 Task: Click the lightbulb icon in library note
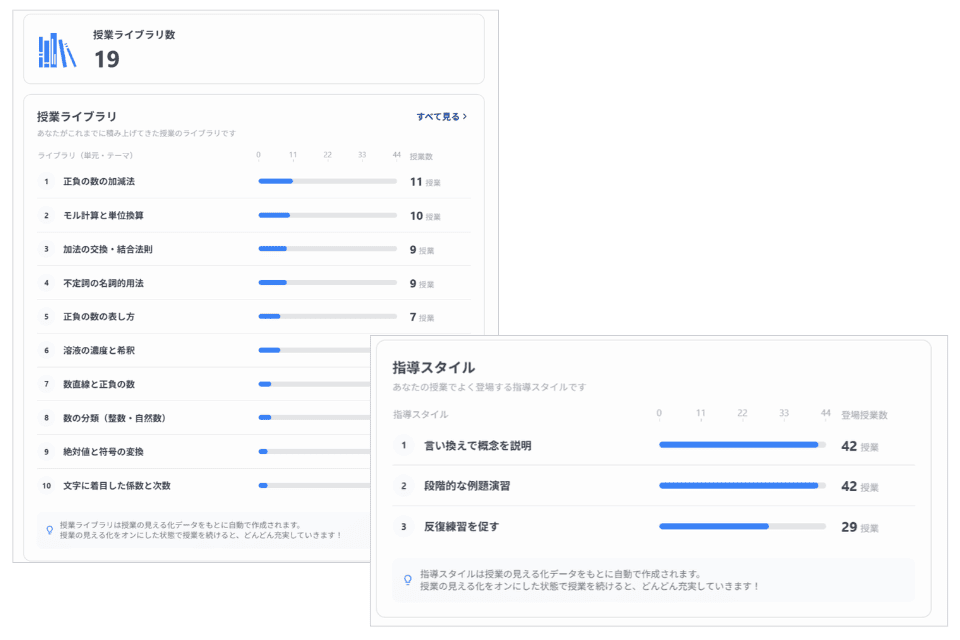pyautogui.click(x=50, y=530)
